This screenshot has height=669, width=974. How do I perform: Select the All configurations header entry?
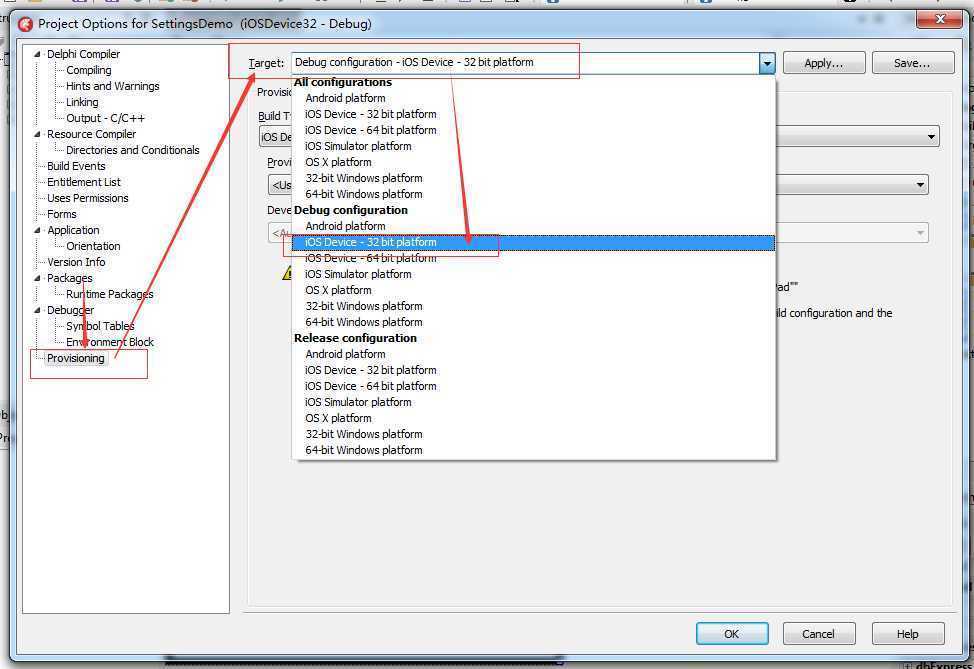534,83
